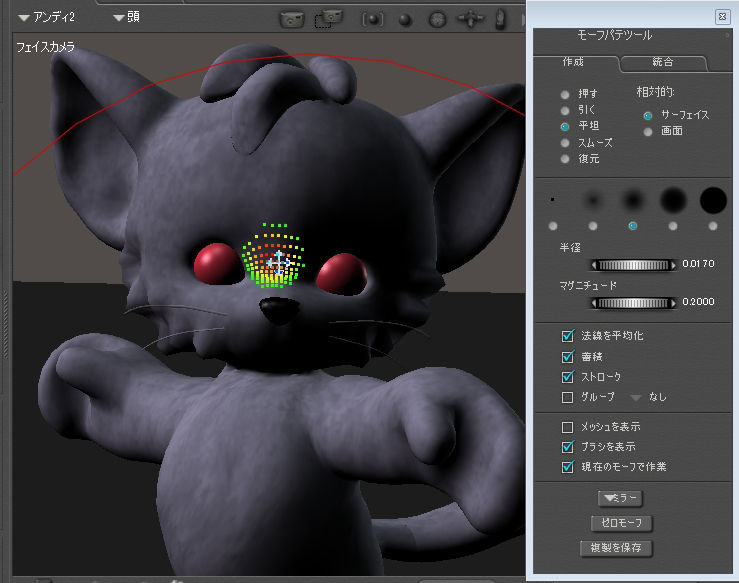The width and height of the screenshot is (739, 583).
Task: Open the なし group dropdown
Action: coord(649,397)
